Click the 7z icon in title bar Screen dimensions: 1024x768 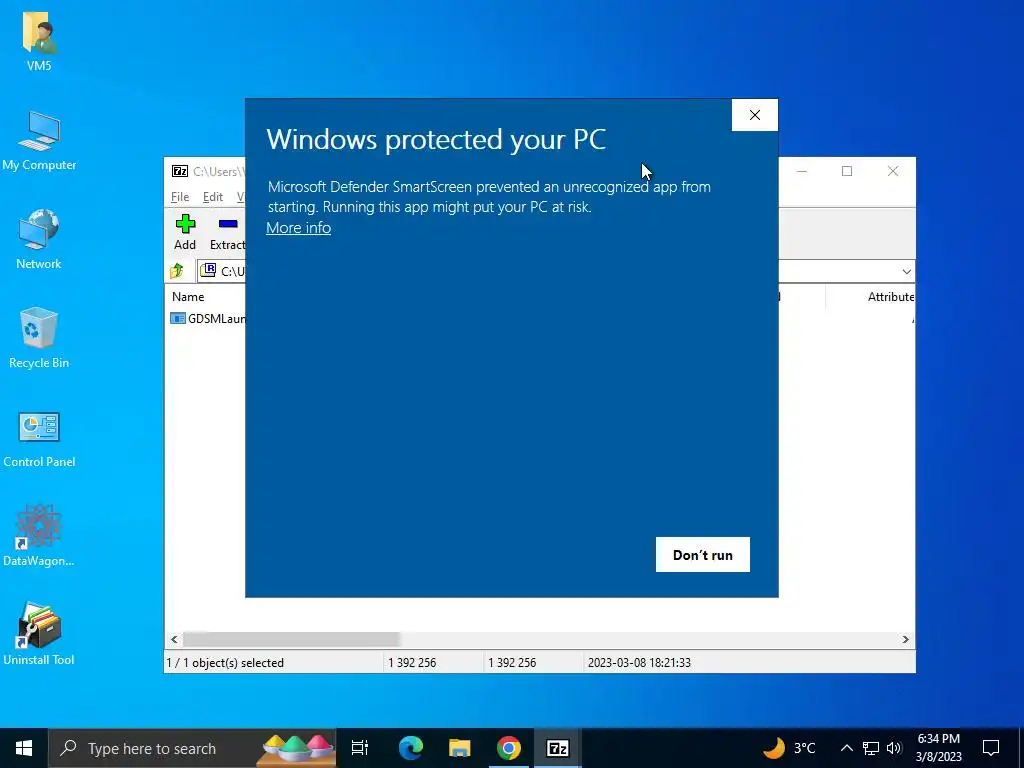coord(180,171)
